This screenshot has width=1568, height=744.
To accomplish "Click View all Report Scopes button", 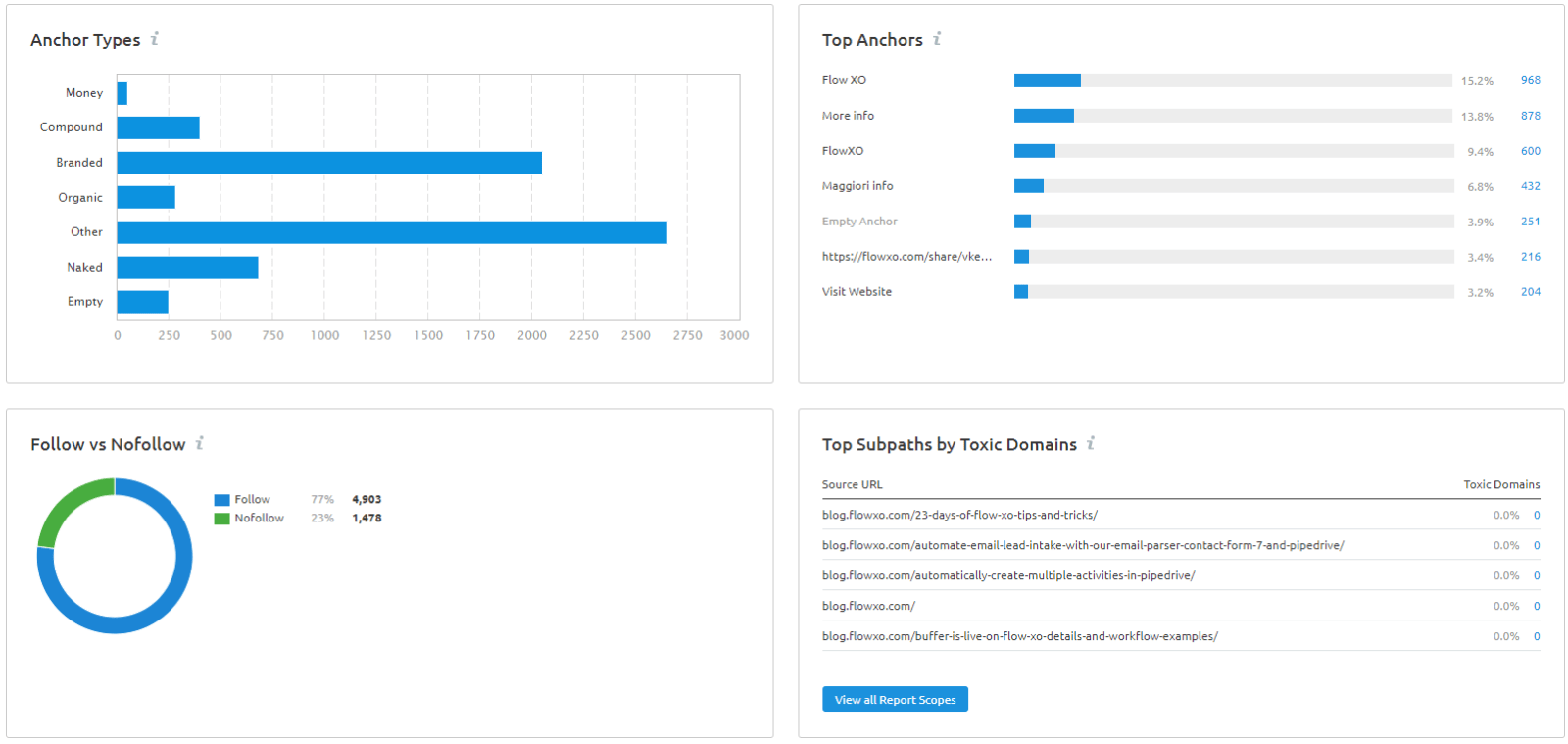I will coord(895,699).
